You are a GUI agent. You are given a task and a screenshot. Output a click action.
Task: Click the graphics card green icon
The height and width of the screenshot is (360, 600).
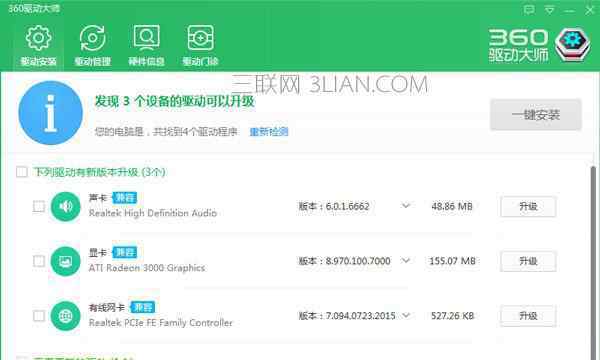pos(65,261)
